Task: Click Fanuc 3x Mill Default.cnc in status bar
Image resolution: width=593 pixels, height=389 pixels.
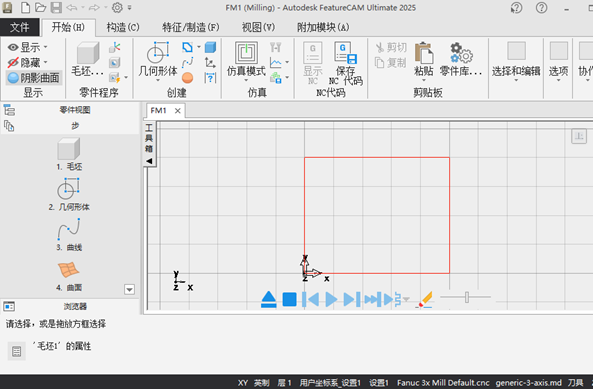Action: pos(443,383)
